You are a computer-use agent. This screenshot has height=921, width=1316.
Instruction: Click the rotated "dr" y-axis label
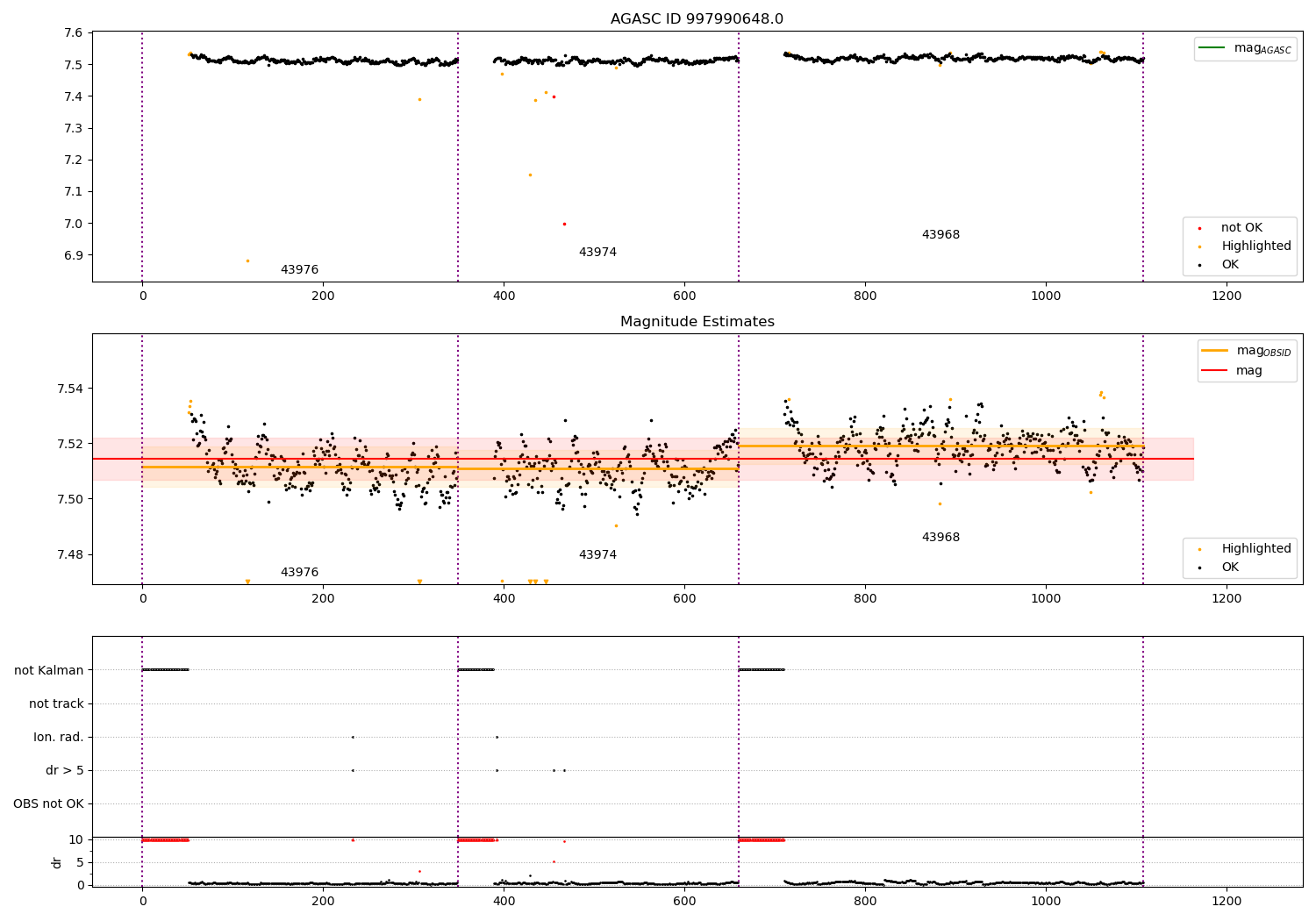57,862
